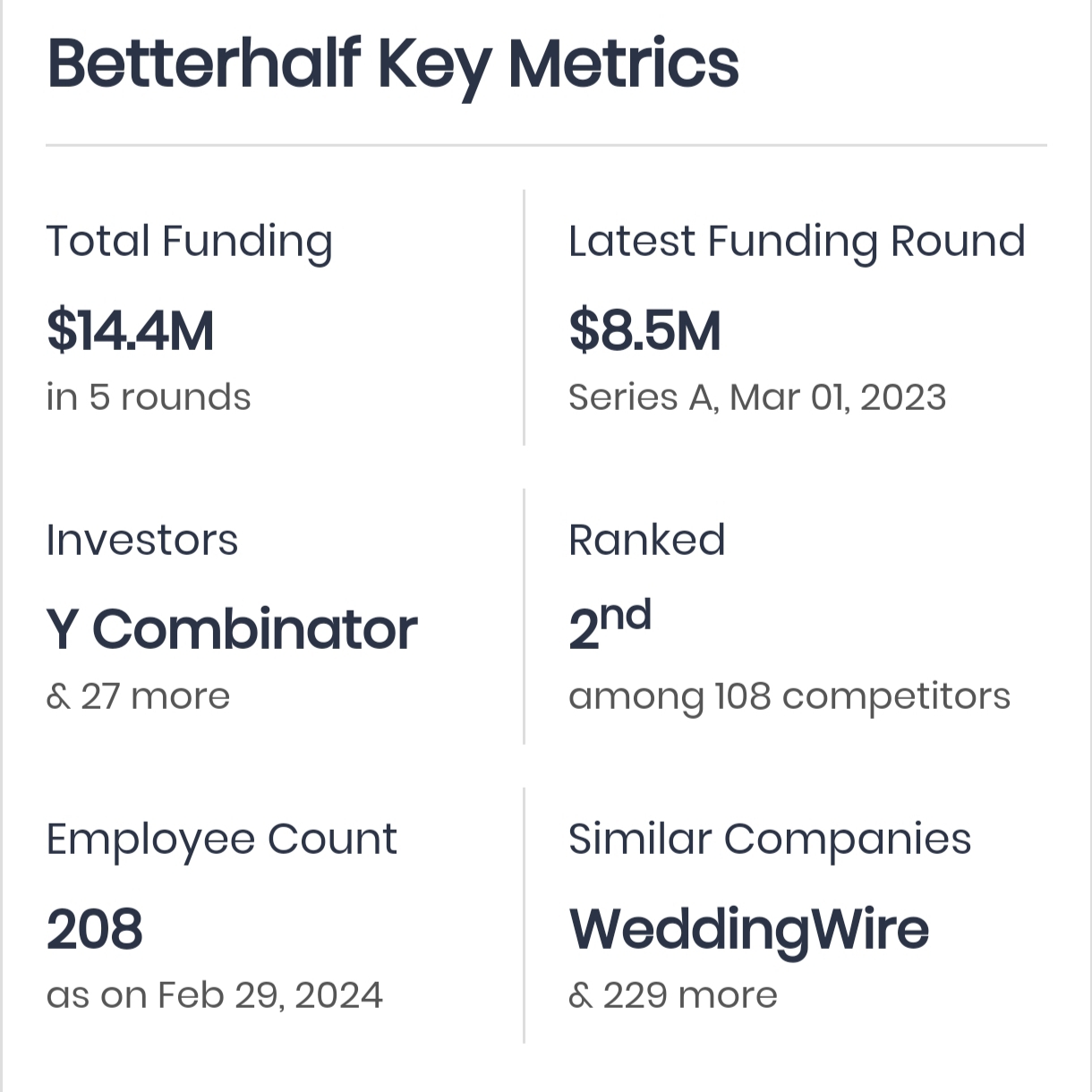The height and width of the screenshot is (1092, 1092).
Task: Open the WeddingWire company link
Action: pyautogui.click(x=748, y=928)
